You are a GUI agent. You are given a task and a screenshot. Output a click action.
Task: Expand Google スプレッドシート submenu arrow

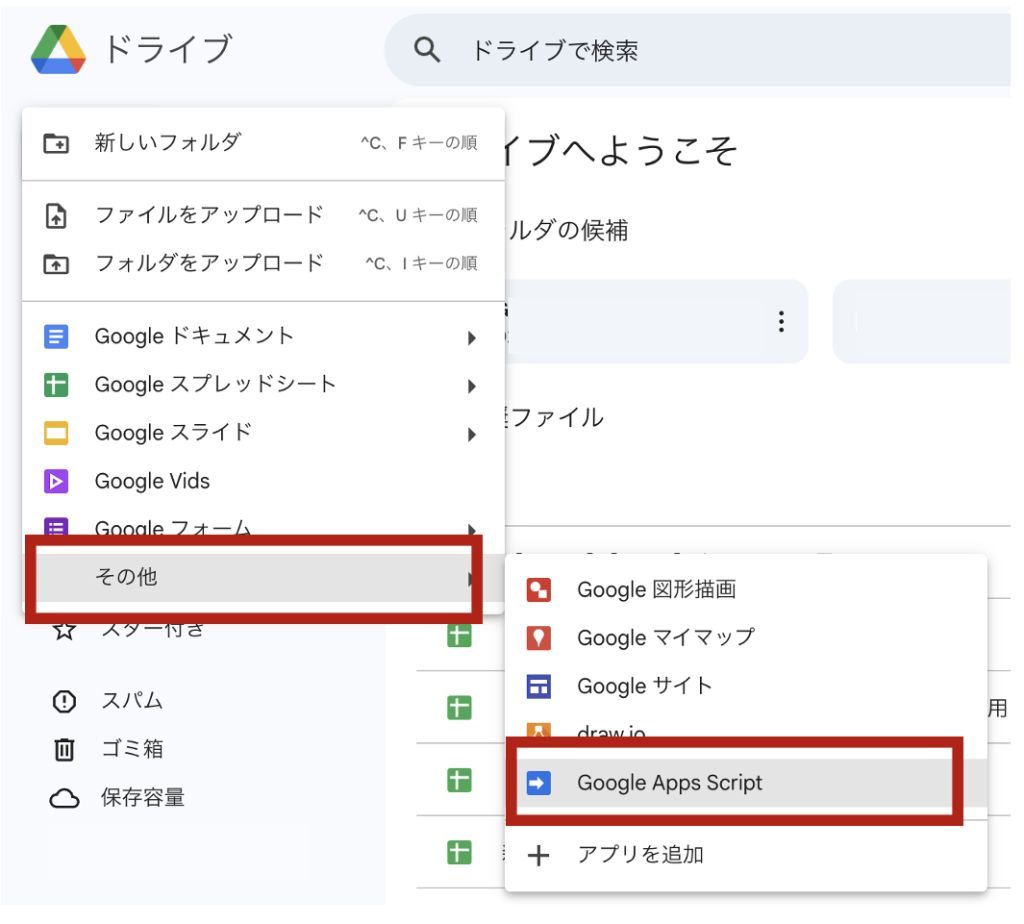472,386
